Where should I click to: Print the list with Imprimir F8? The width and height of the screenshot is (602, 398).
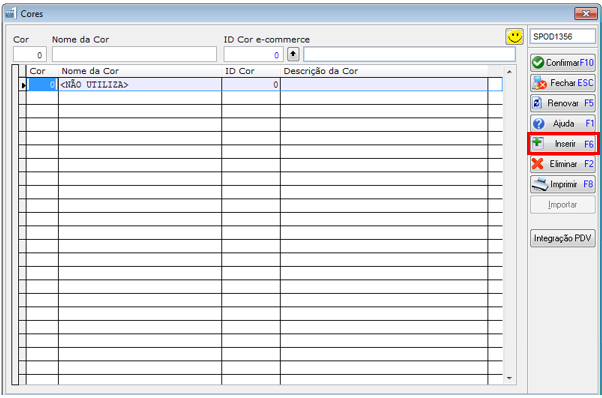click(562, 184)
